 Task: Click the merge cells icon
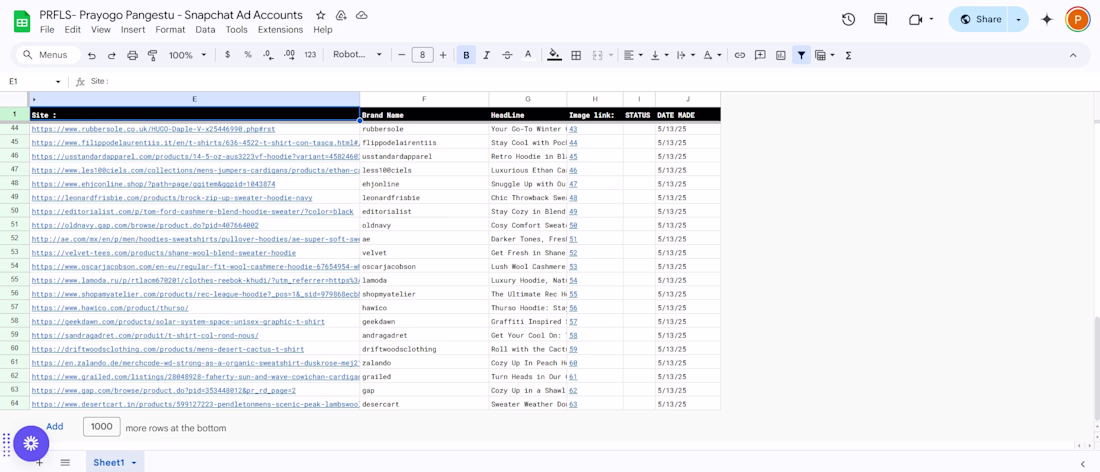598,55
